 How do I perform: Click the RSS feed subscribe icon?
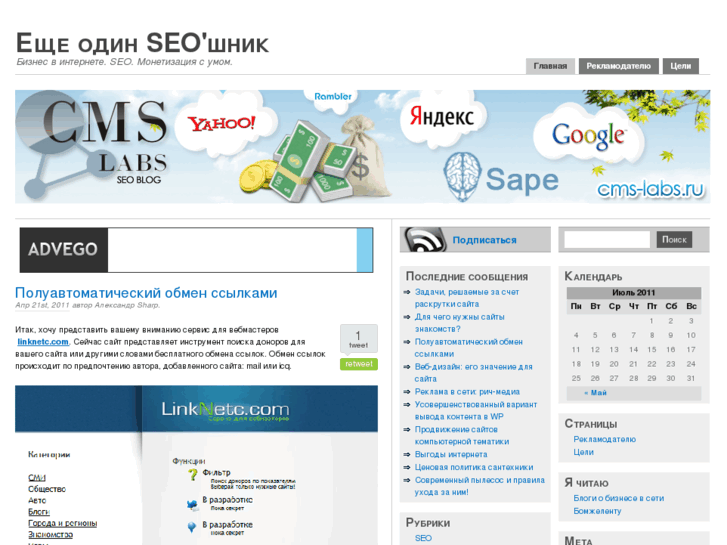(424, 240)
